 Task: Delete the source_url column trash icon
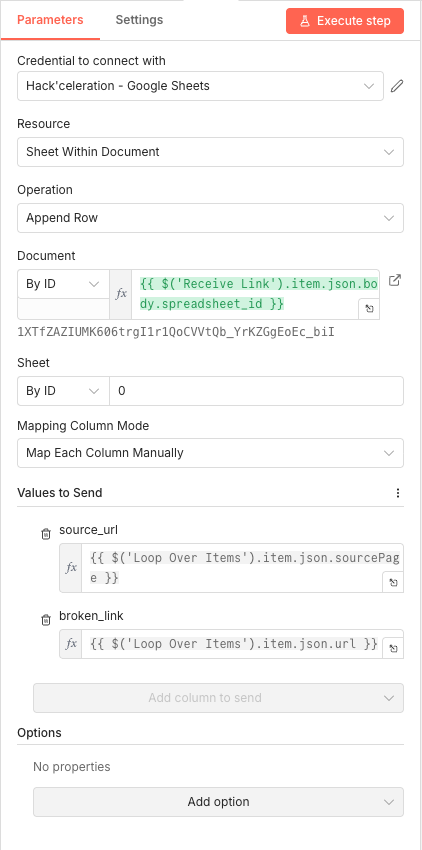pyautogui.click(x=46, y=535)
